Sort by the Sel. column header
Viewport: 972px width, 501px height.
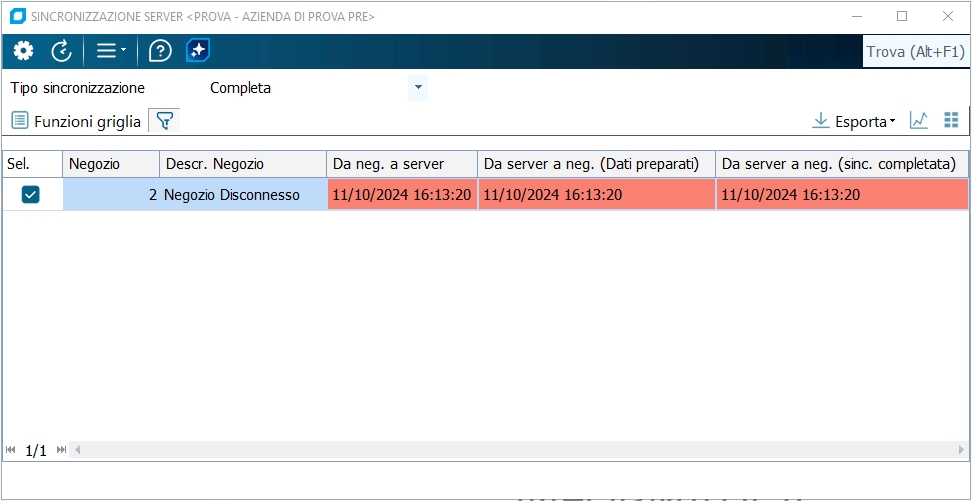[x=32, y=164]
